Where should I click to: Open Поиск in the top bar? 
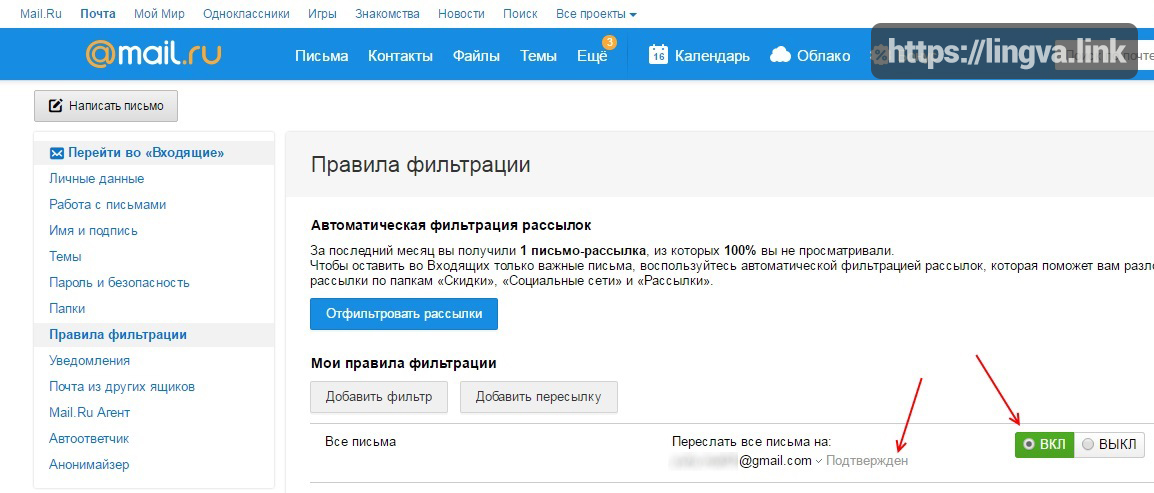click(520, 14)
